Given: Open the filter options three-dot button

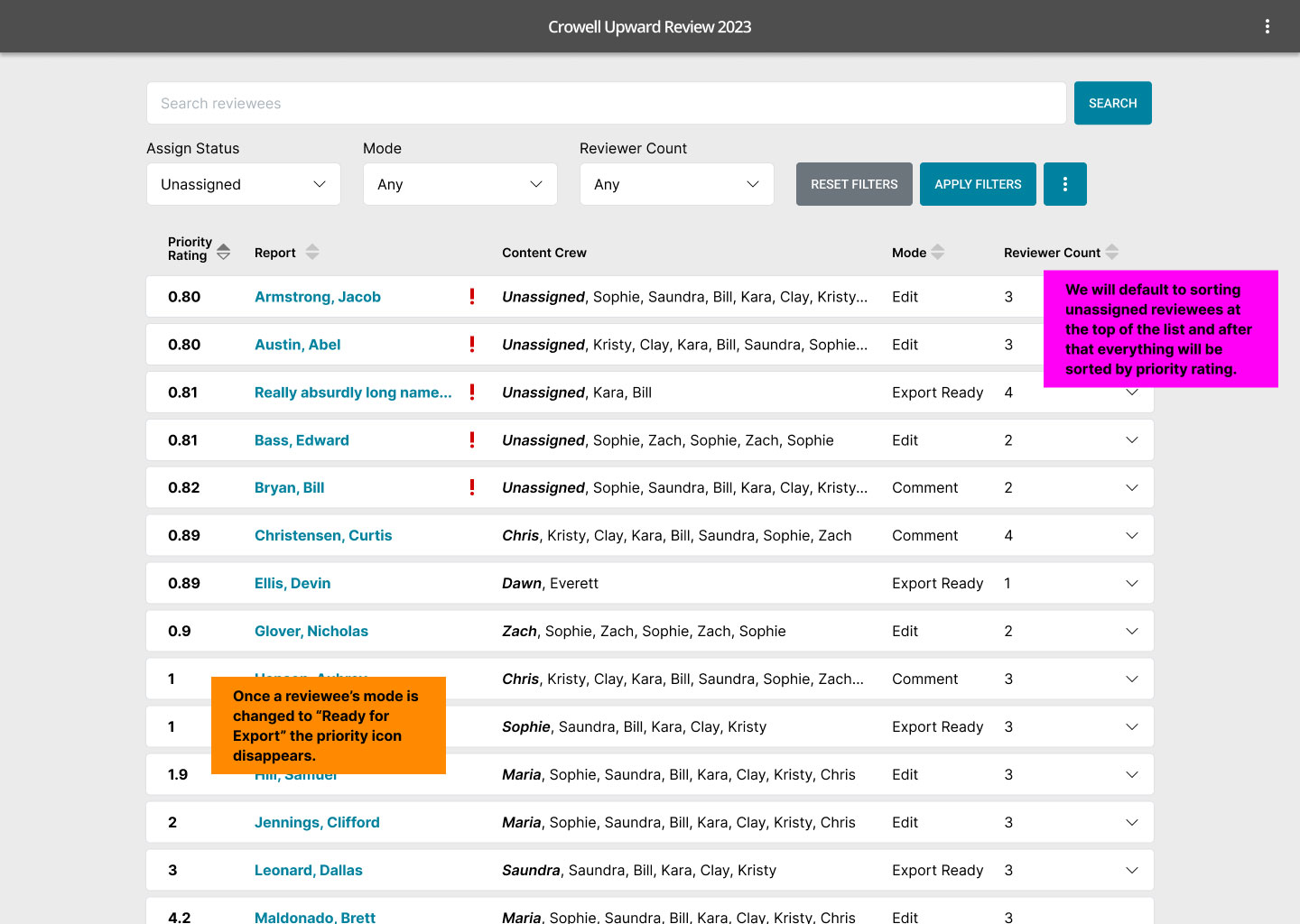Looking at the screenshot, I should pyautogui.click(x=1065, y=184).
